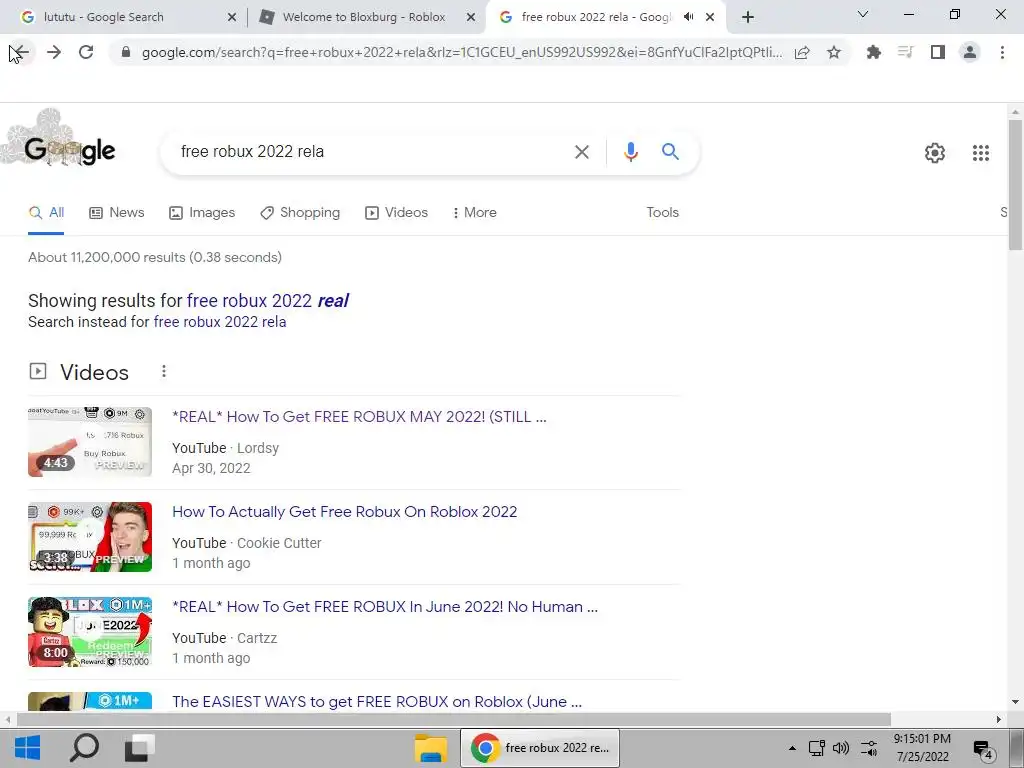Screen dimensions: 1024x768
Task: Open the media control icon in toolbar
Action: point(905,52)
